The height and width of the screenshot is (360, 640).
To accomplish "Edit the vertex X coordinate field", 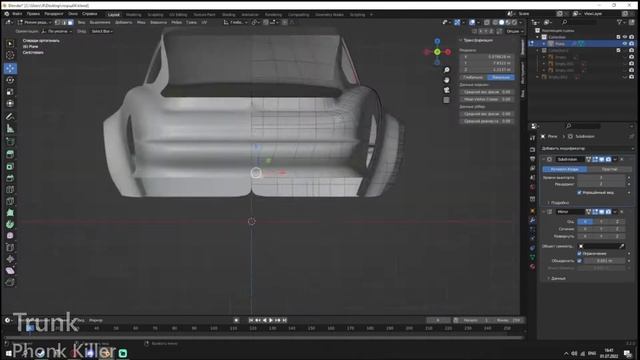I will click(x=487, y=57).
